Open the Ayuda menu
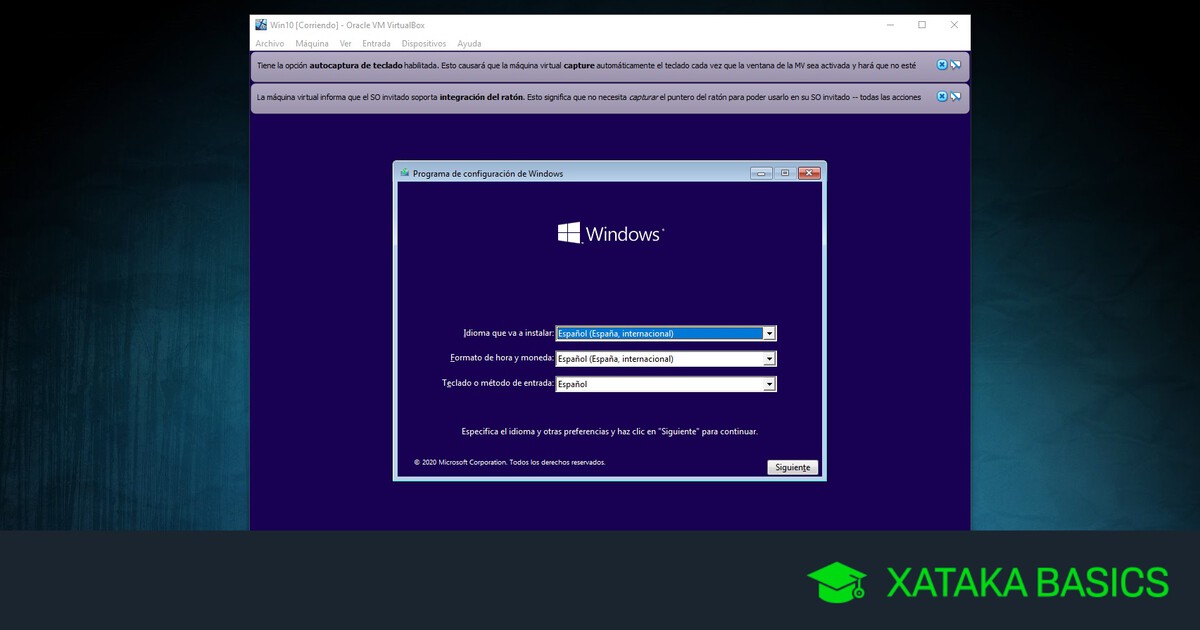The width and height of the screenshot is (1200, 630). click(469, 44)
